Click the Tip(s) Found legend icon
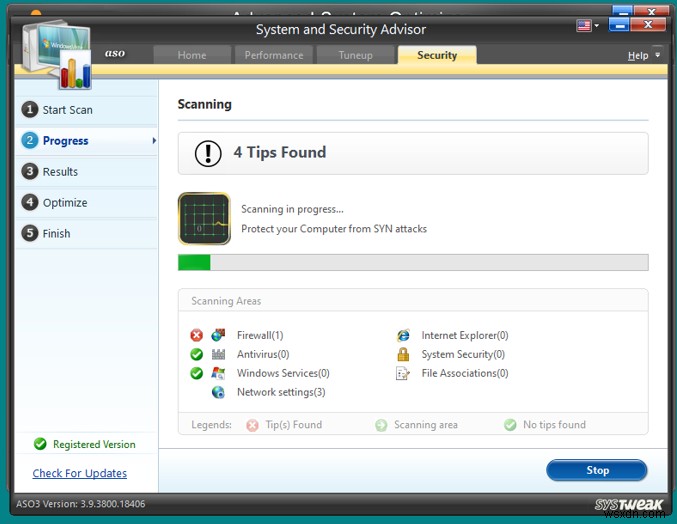The image size is (677, 524). [x=252, y=425]
